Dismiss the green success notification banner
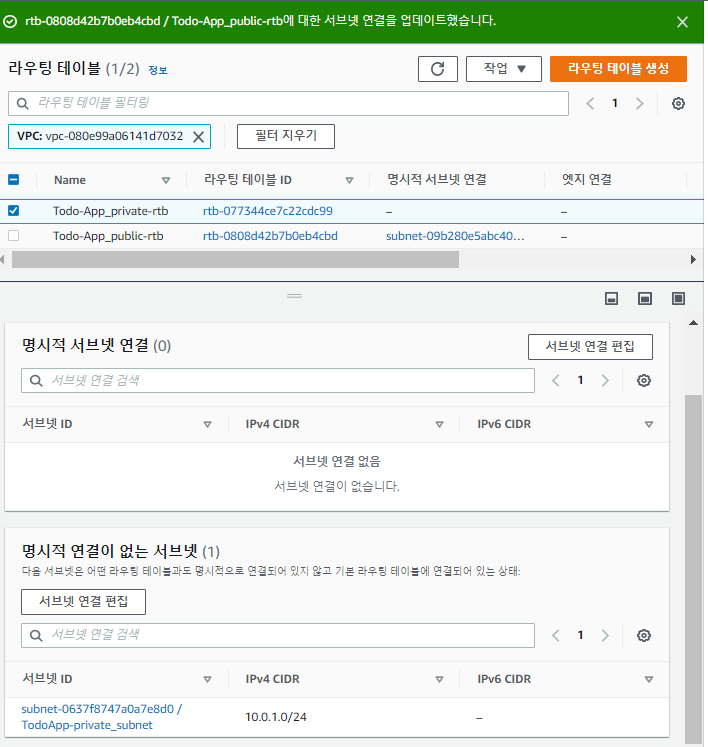 tap(682, 22)
